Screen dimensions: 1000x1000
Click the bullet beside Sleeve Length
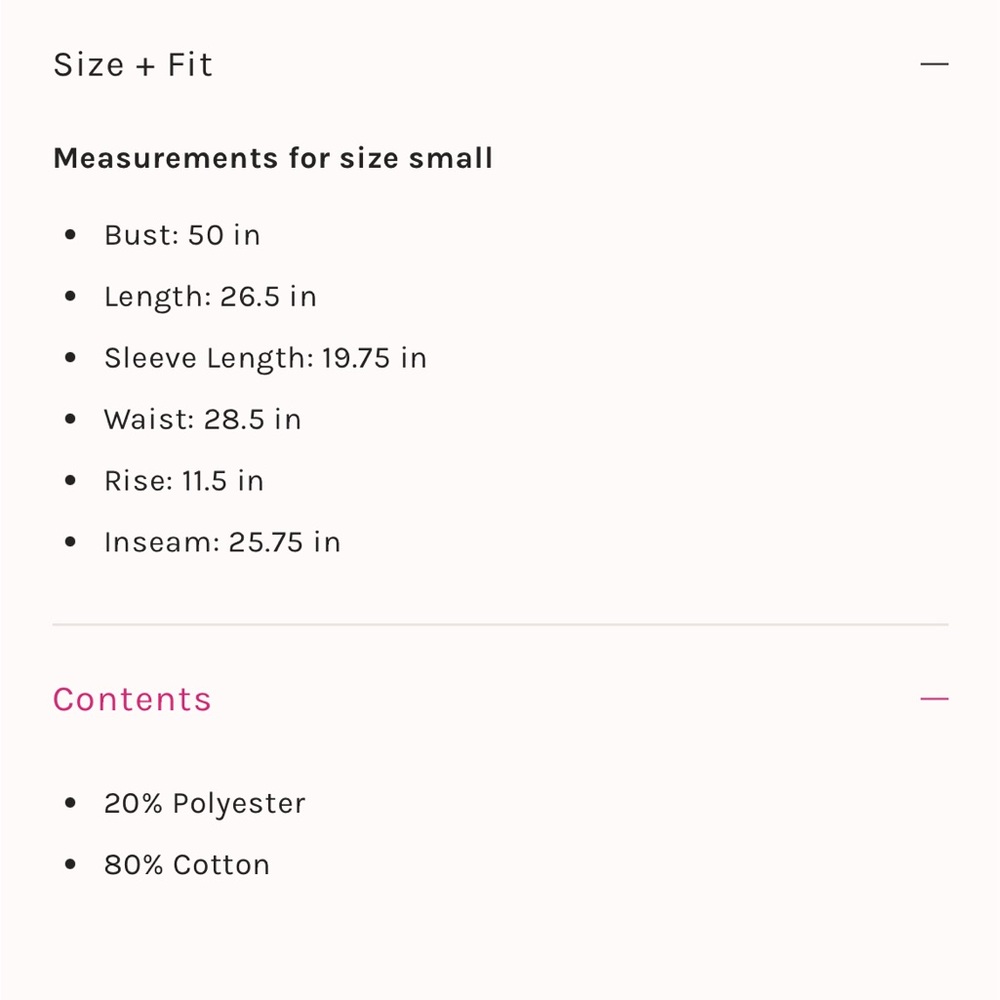70,358
